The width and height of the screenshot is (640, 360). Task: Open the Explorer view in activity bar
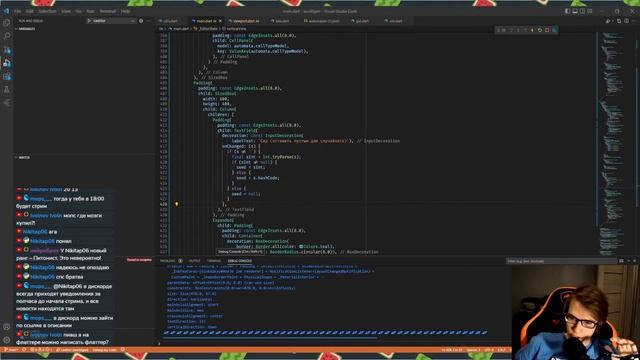tap(7, 23)
